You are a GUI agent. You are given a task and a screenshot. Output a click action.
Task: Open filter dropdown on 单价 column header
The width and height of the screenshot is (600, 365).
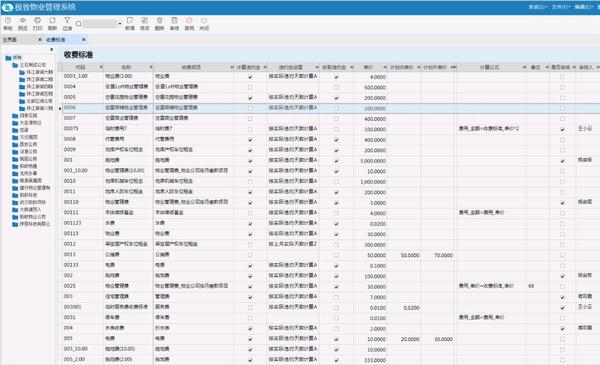(x=385, y=67)
